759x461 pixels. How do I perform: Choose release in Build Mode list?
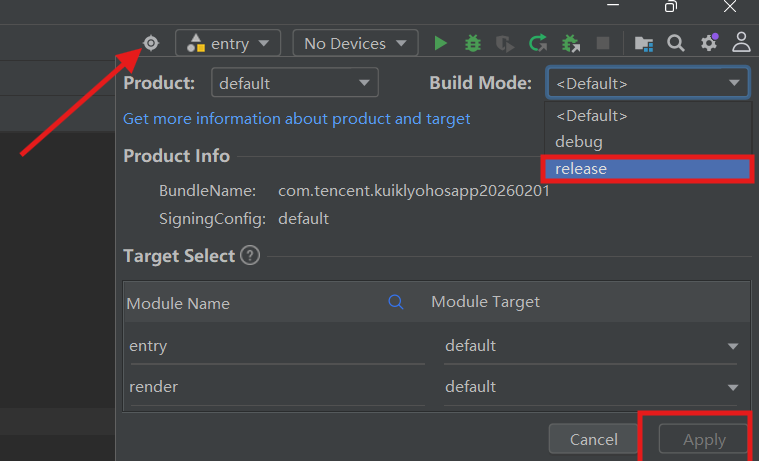[648, 169]
